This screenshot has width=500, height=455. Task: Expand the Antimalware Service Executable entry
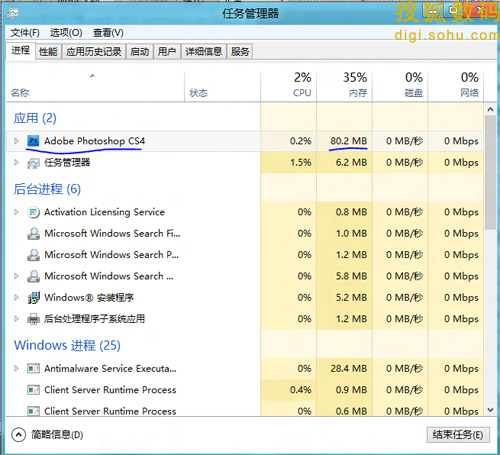tap(16, 368)
